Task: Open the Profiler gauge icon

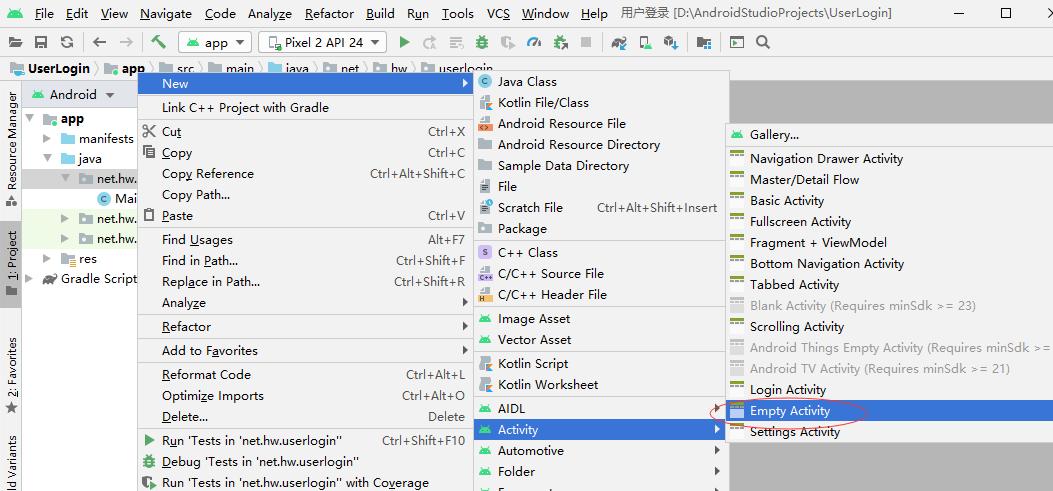Action: click(x=534, y=42)
